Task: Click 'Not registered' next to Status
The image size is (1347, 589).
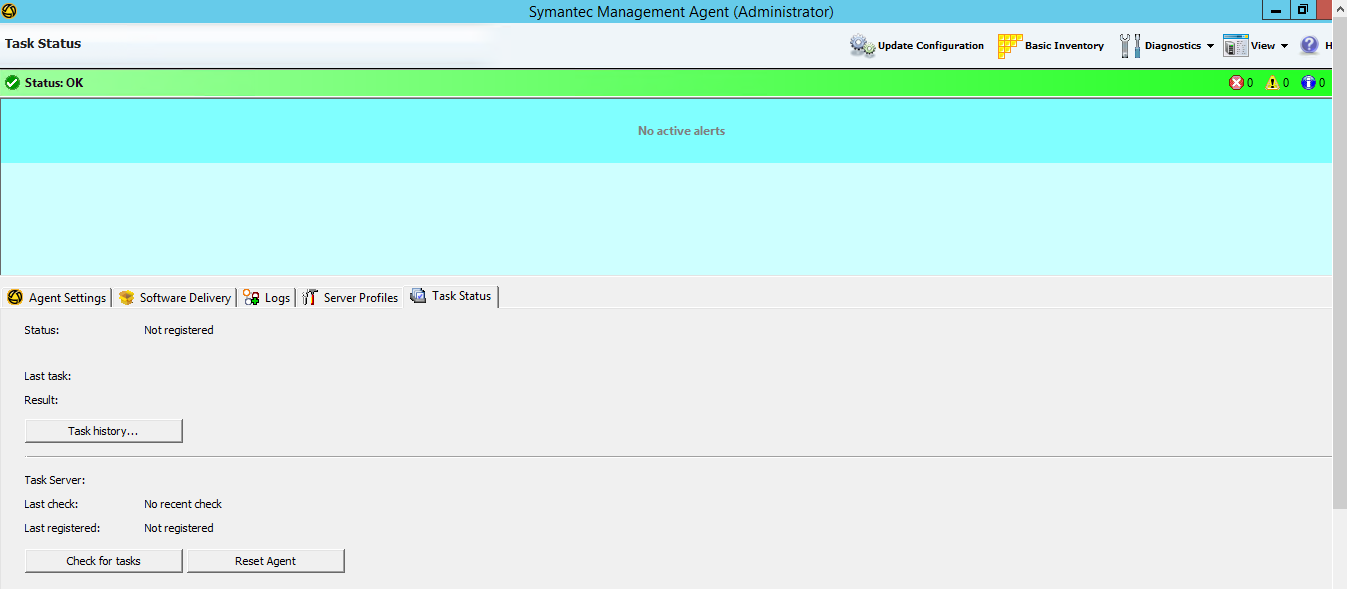Action: click(179, 330)
